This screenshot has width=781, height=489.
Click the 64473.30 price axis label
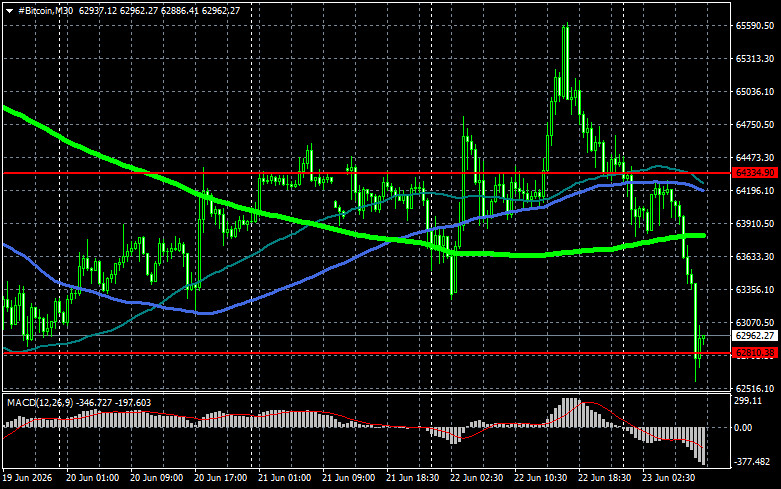click(755, 157)
